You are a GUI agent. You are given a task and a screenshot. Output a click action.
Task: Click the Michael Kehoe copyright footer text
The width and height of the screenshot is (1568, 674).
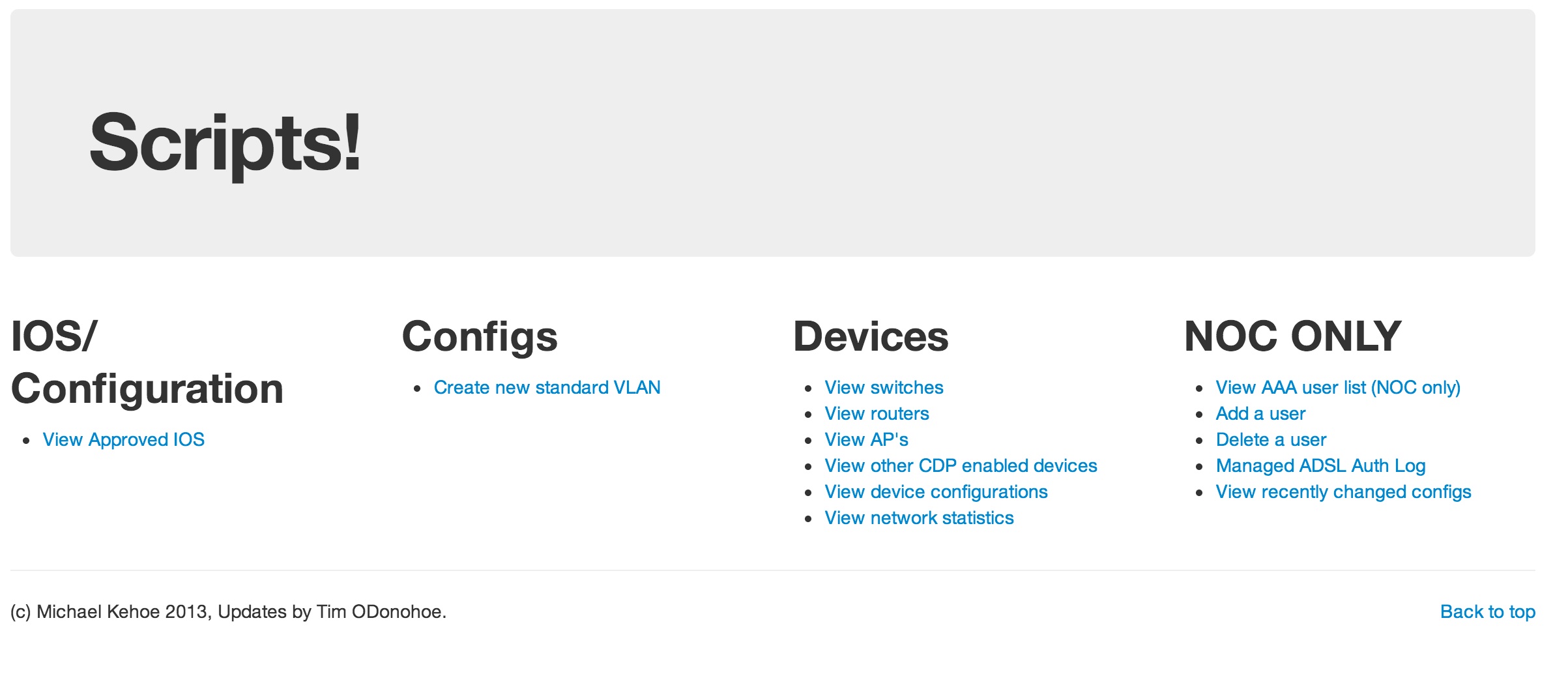pos(229,612)
